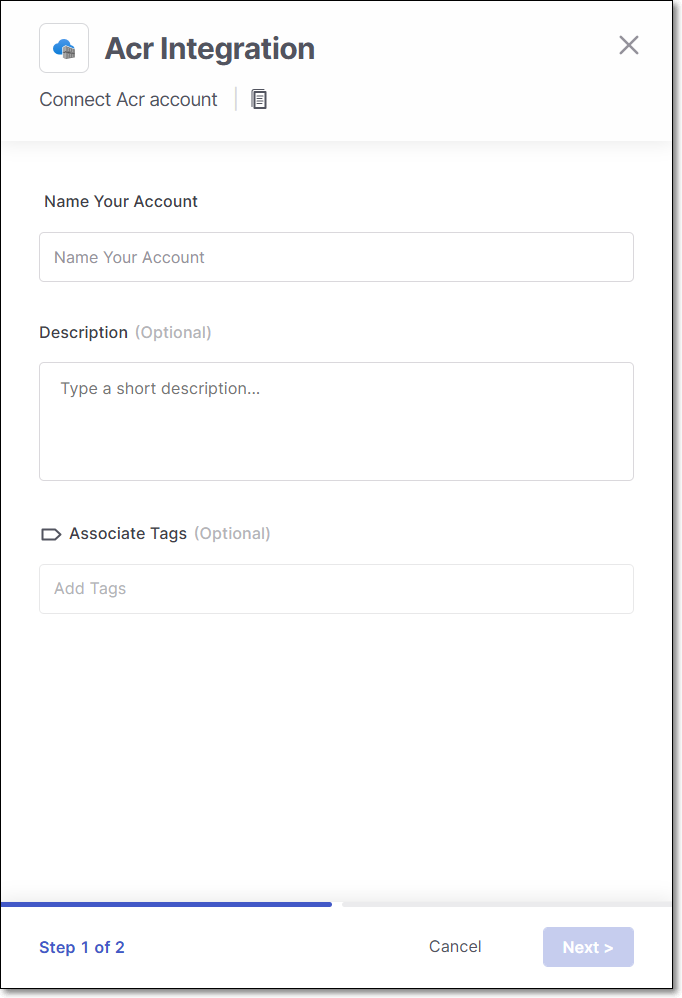Click the Associate Tags label
The width and height of the screenshot is (682, 998).
coord(128,533)
